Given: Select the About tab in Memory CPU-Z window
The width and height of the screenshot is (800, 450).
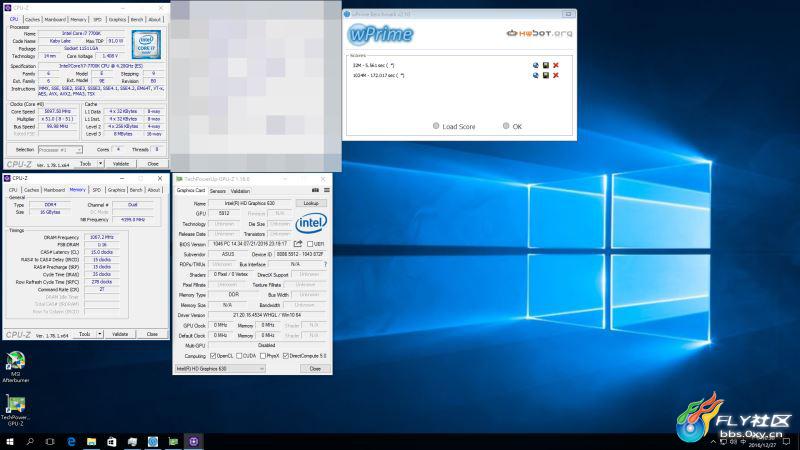Looking at the screenshot, I should (154, 190).
